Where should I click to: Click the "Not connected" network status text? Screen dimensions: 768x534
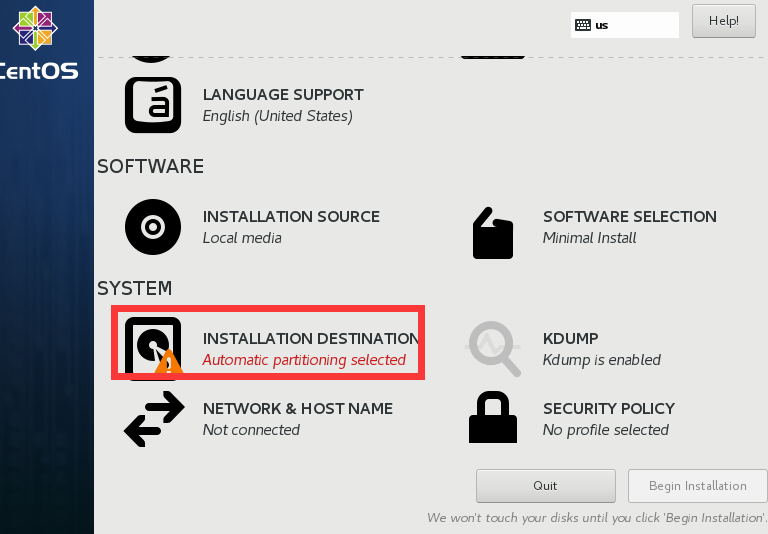coord(251,430)
